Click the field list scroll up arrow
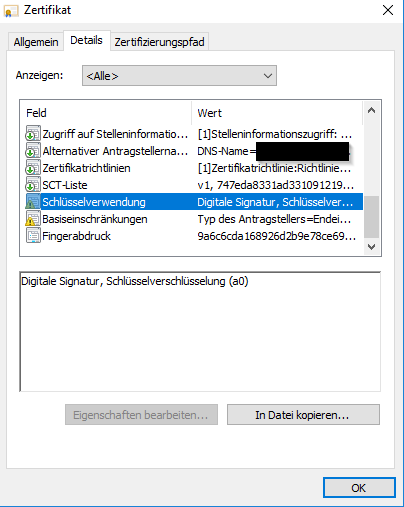This screenshot has height=507, width=404. tap(371, 110)
